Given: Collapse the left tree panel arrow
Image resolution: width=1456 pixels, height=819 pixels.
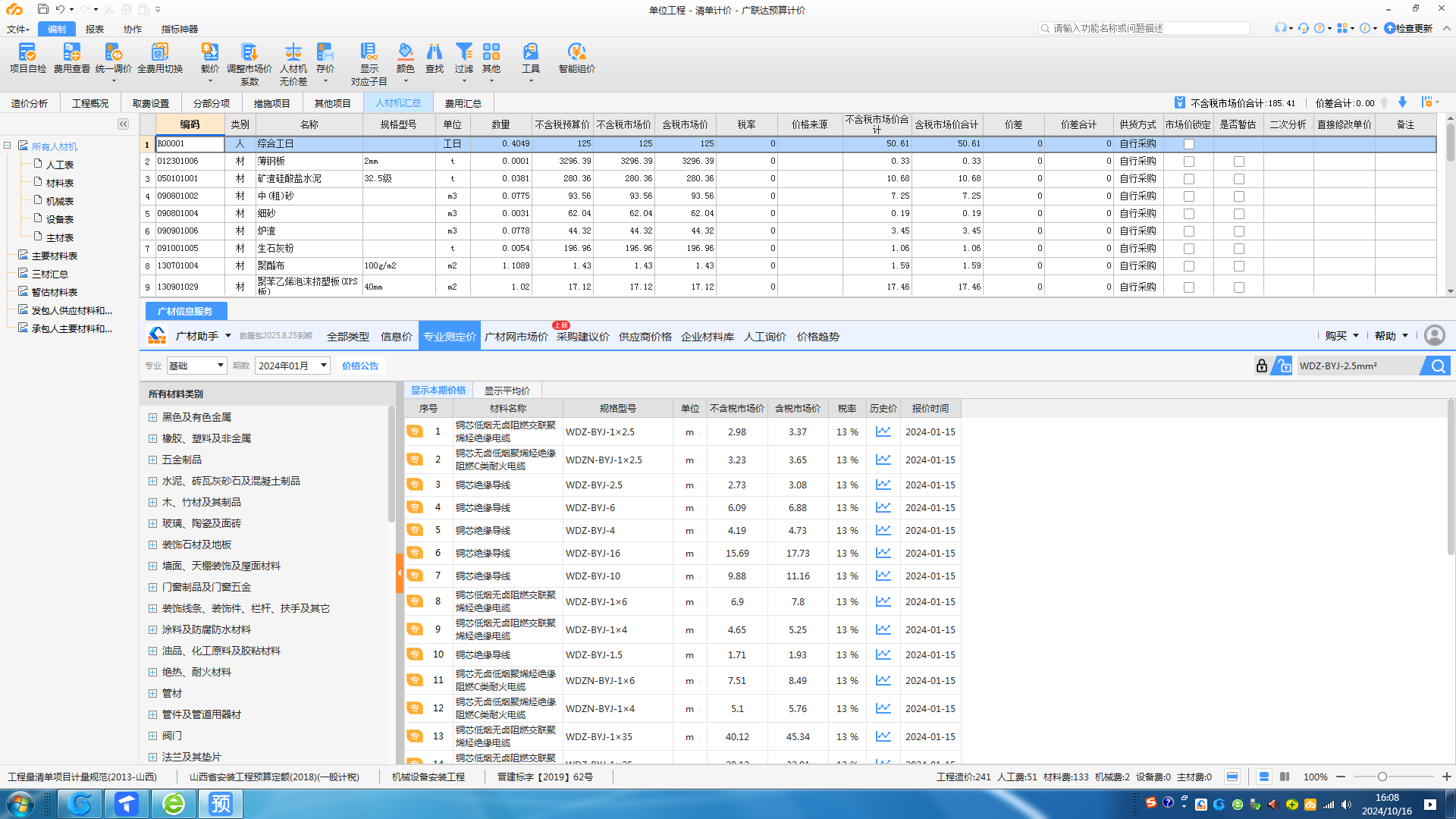Looking at the screenshot, I should [124, 124].
